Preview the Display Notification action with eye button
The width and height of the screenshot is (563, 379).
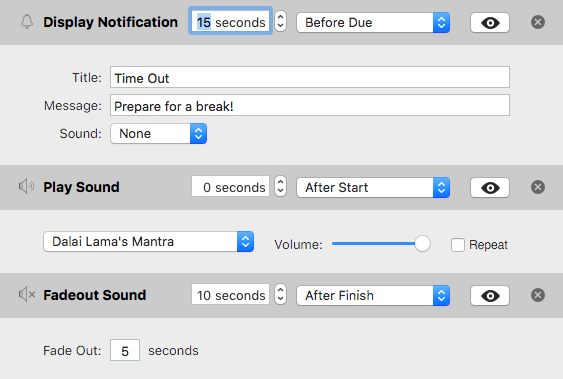pos(490,23)
